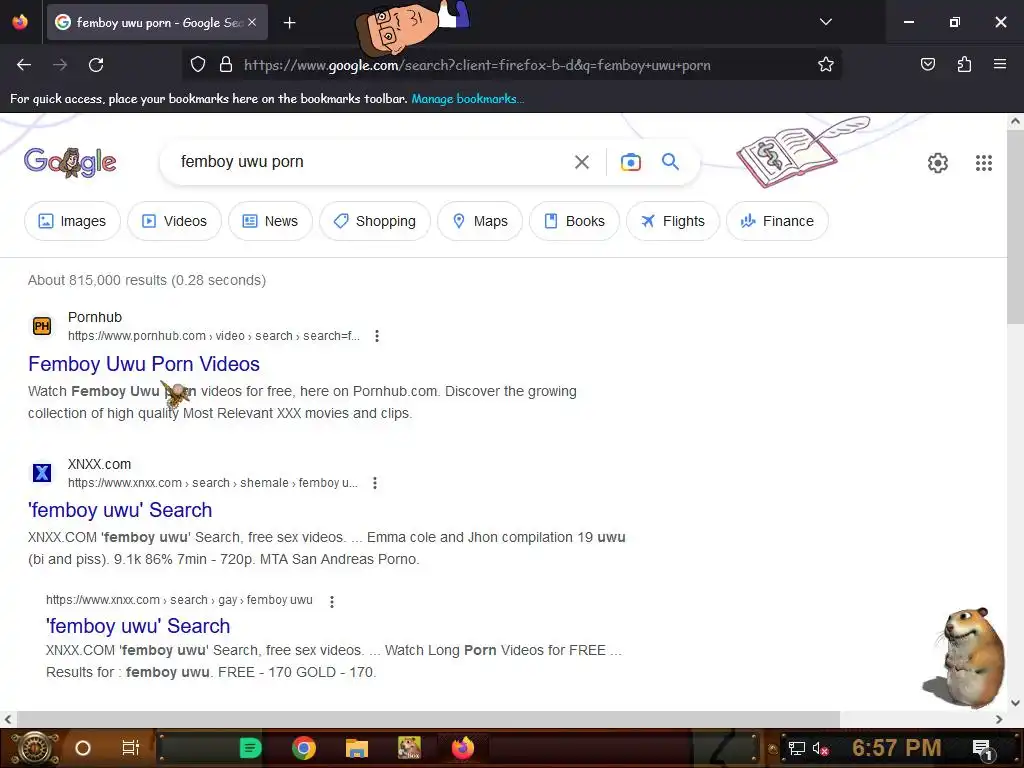Click the Manage bookmarks link

467,99
